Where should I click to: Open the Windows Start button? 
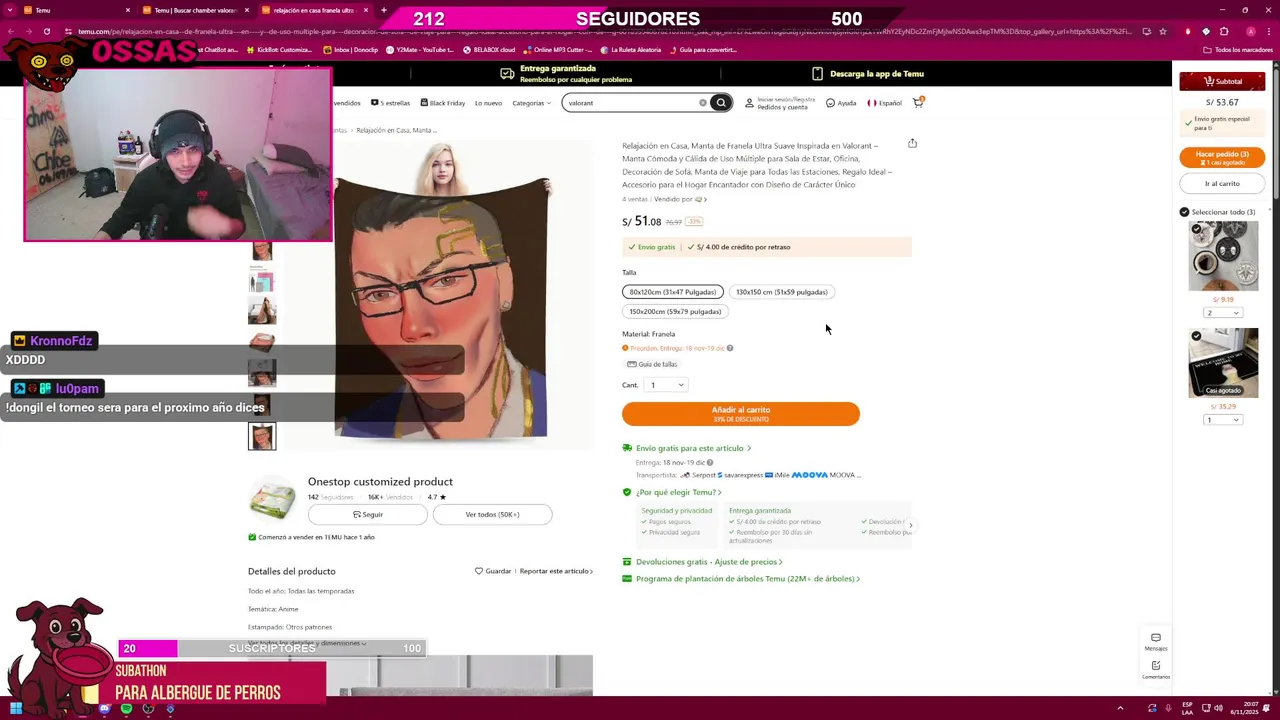16,709
